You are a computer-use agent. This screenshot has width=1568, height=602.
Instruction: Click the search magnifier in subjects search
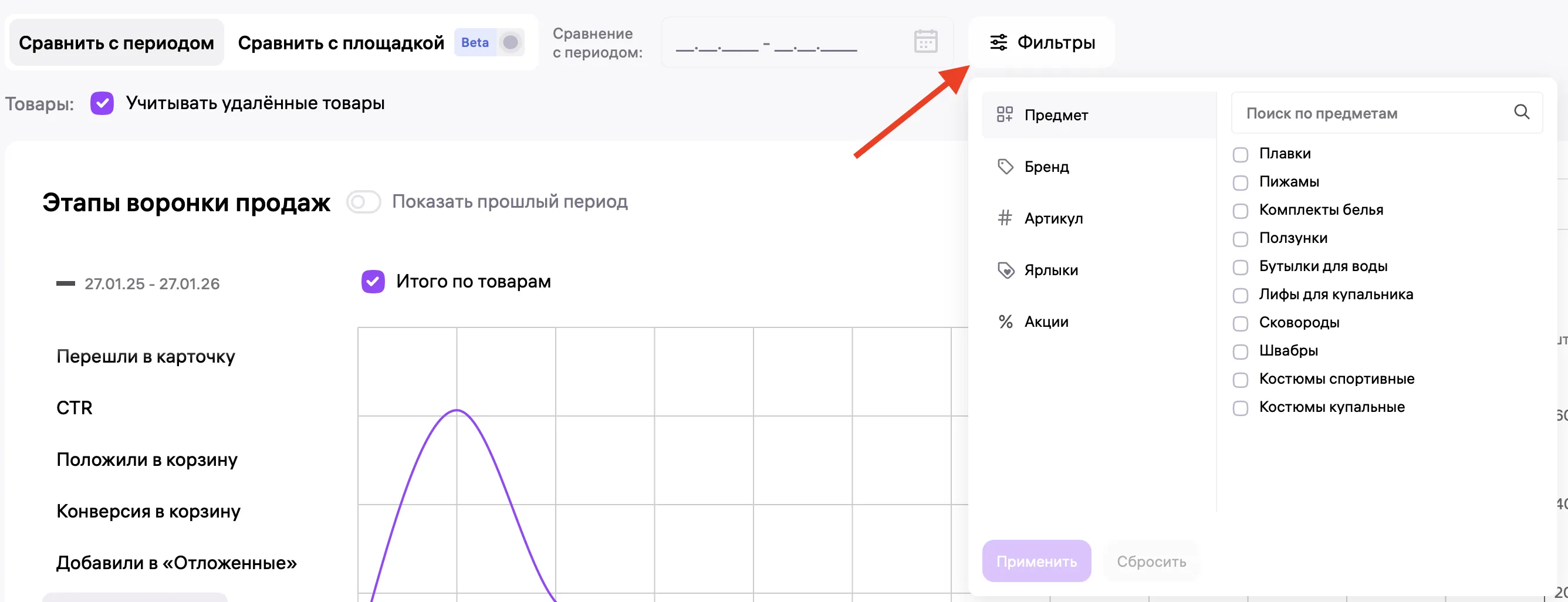coord(1522,112)
